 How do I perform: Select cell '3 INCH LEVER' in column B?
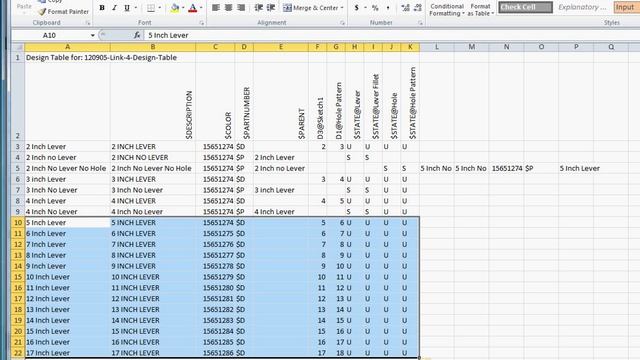(153, 179)
